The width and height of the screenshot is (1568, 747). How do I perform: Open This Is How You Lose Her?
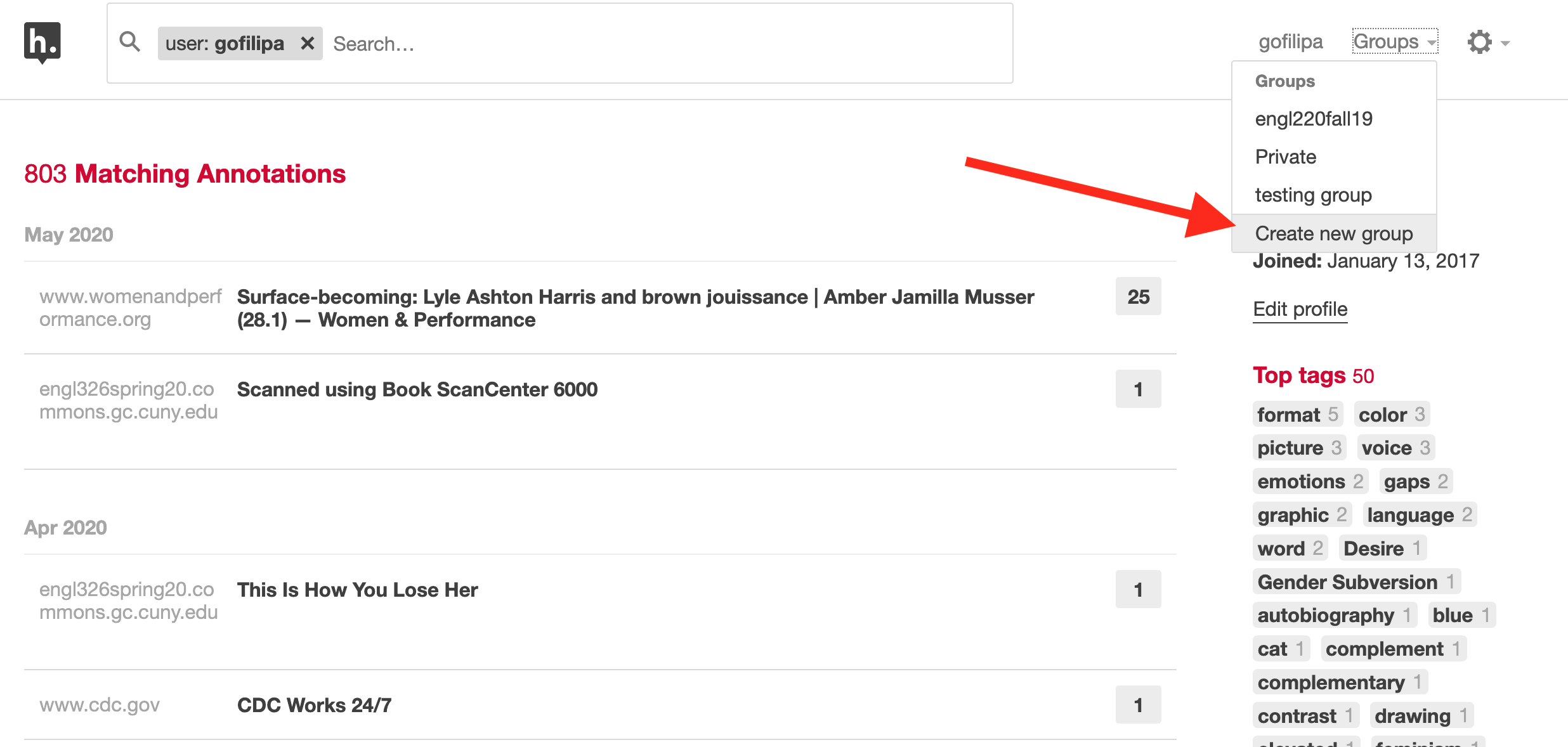[x=357, y=590]
